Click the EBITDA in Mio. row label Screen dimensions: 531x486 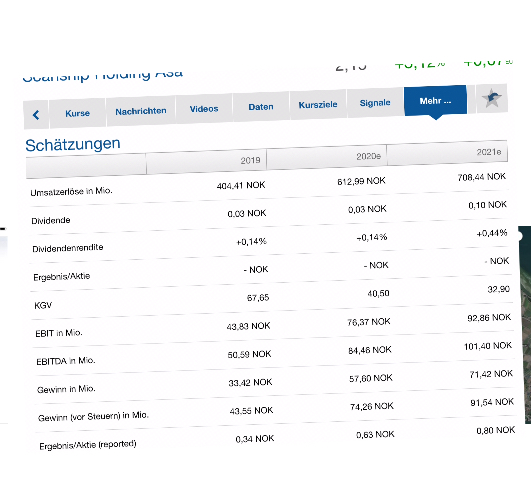click(66, 361)
